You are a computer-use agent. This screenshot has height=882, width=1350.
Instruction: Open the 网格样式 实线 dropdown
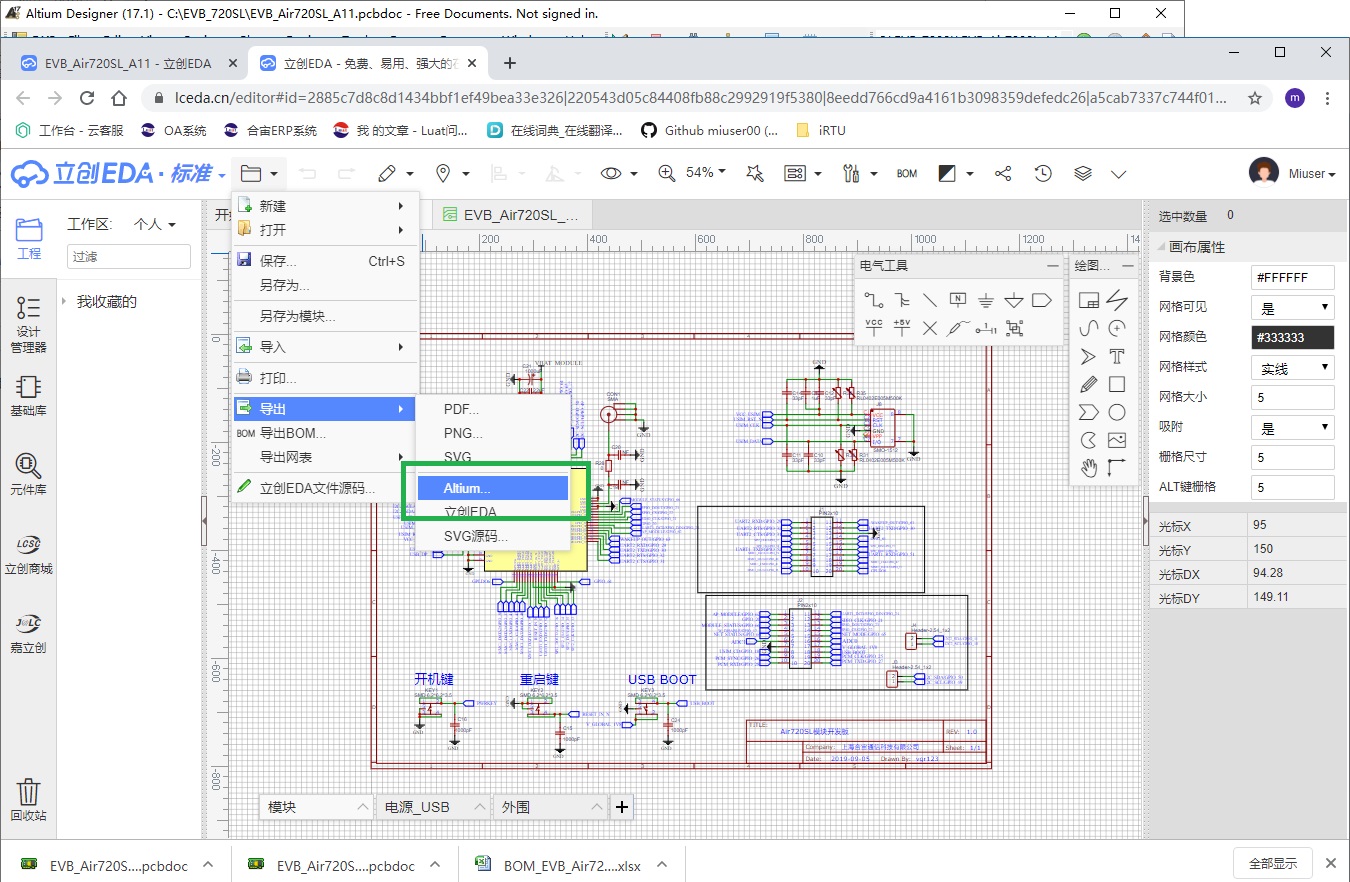[x=1293, y=368]
